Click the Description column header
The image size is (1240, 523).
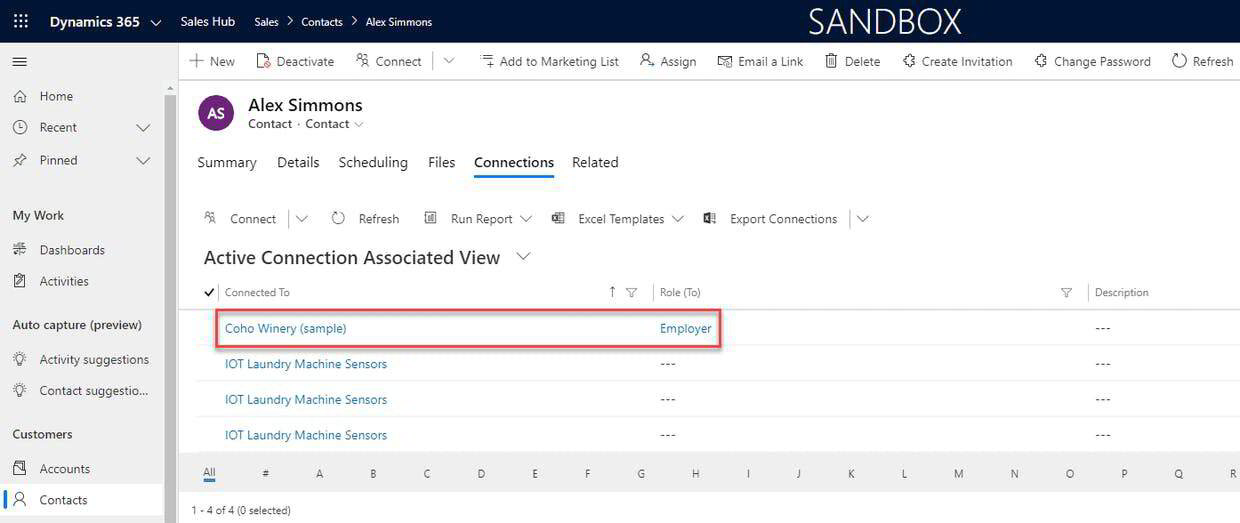click(x=1122, y=292)
